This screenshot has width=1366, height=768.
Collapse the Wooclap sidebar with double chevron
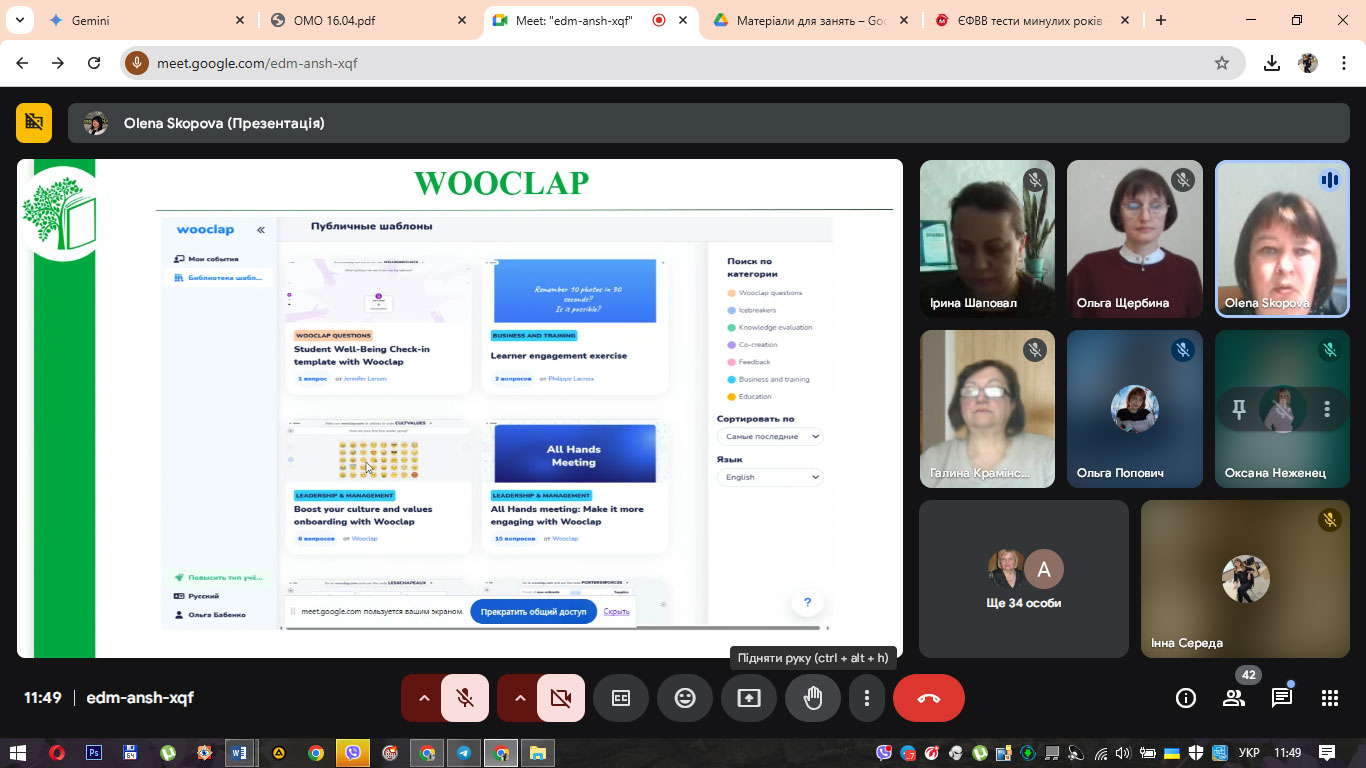pos(261,230)
